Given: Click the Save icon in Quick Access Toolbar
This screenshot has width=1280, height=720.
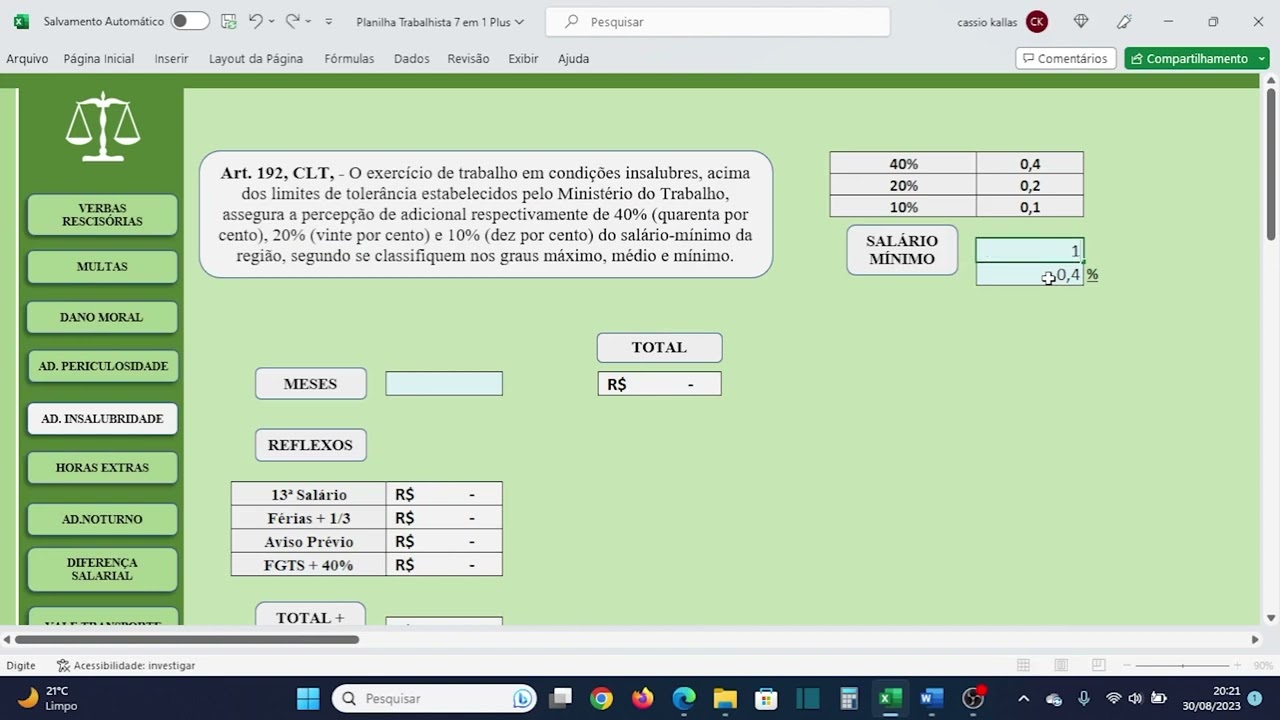Looking at the screenshot, I should 229,21.
